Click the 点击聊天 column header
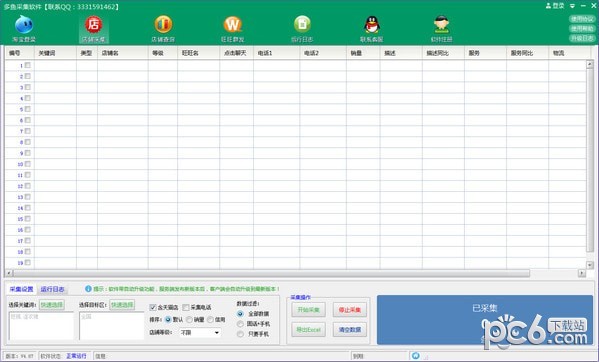599x362 pixels. tap(236, 53)
